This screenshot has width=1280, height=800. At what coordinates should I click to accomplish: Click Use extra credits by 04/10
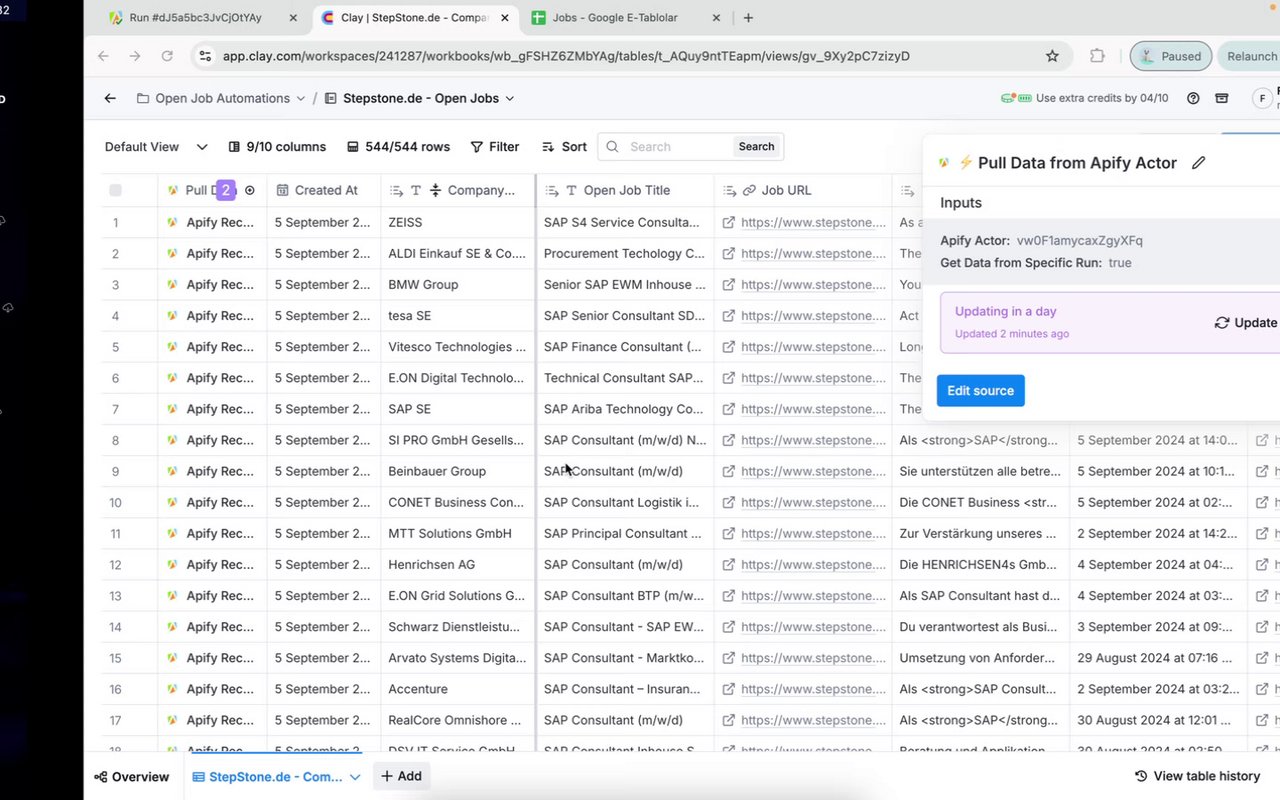pyautogui.click(x=1102, y=98)
